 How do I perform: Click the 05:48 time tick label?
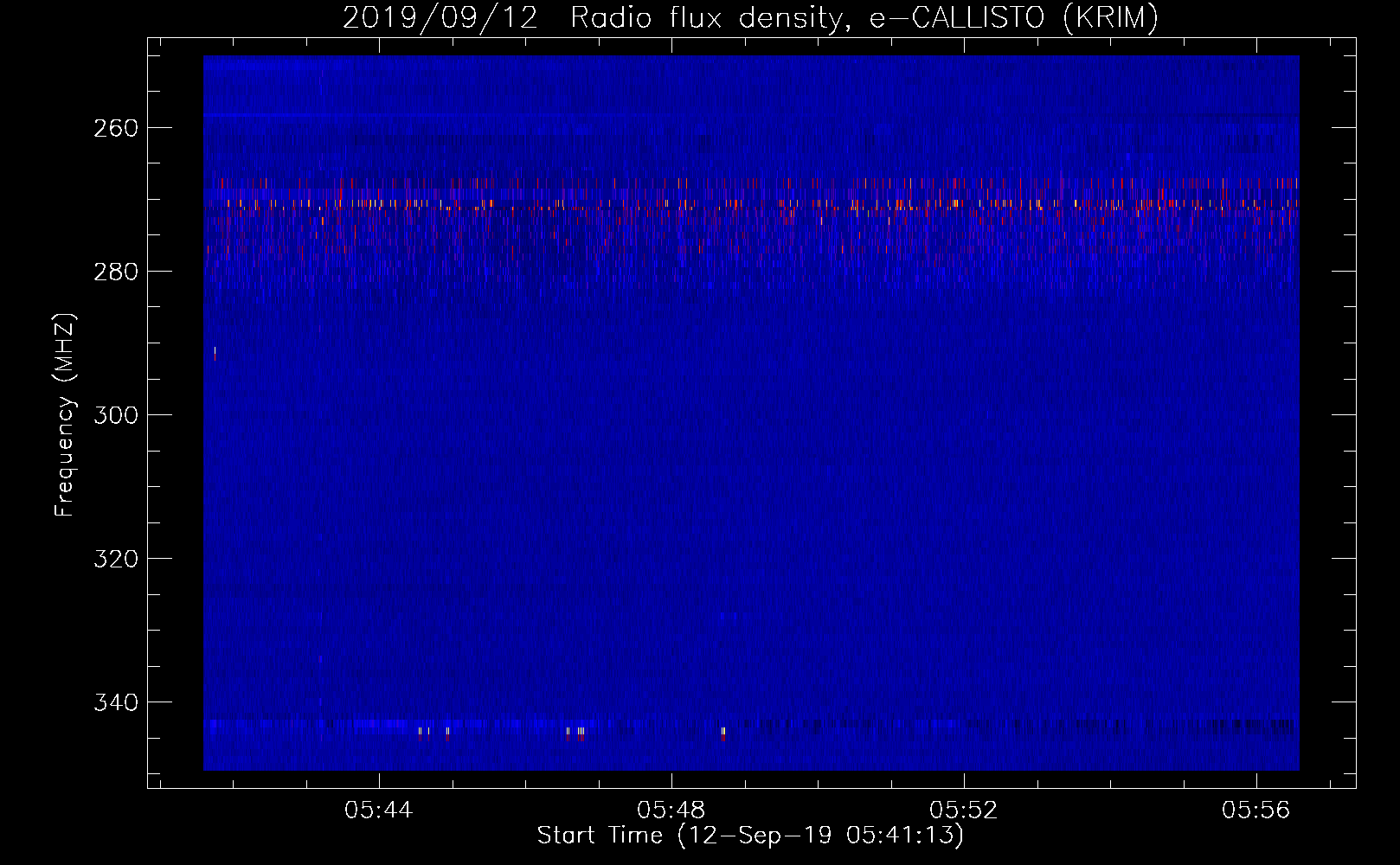(x=671, y=811)
